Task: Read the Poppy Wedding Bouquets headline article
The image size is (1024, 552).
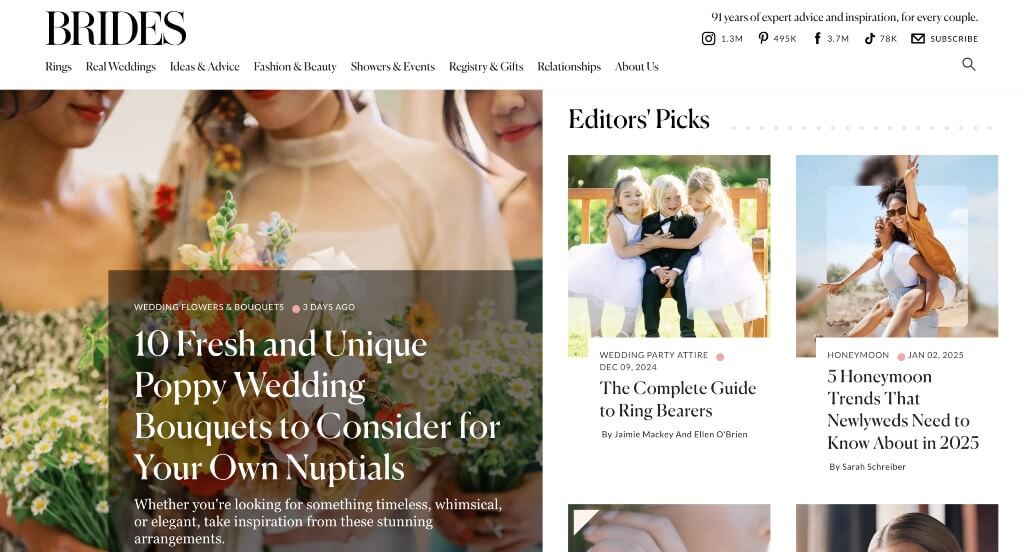Action: (x=317, y=406)
